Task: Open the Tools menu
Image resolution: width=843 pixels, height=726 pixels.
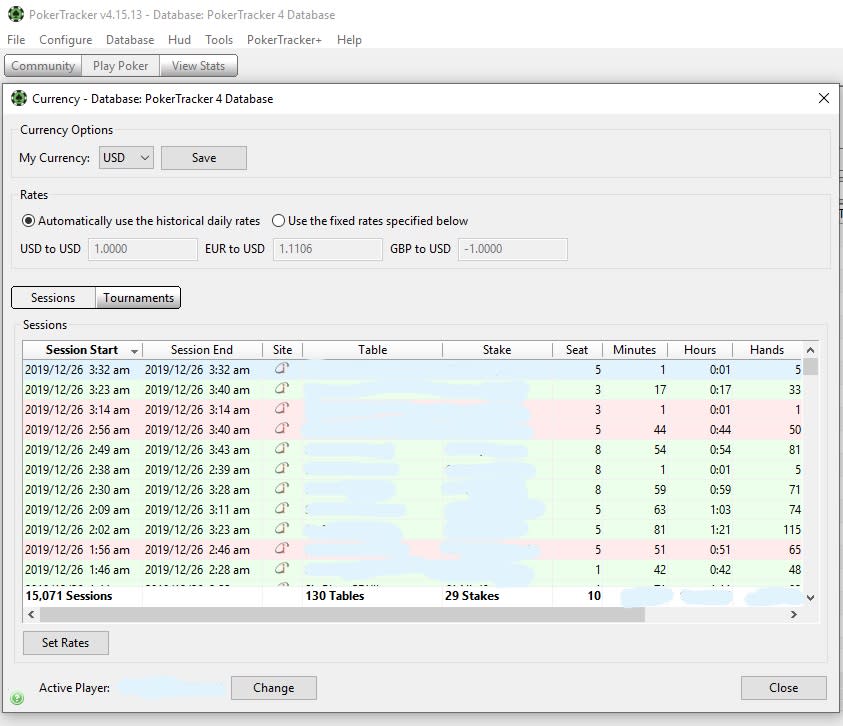Action: click(x=219, y=40)
